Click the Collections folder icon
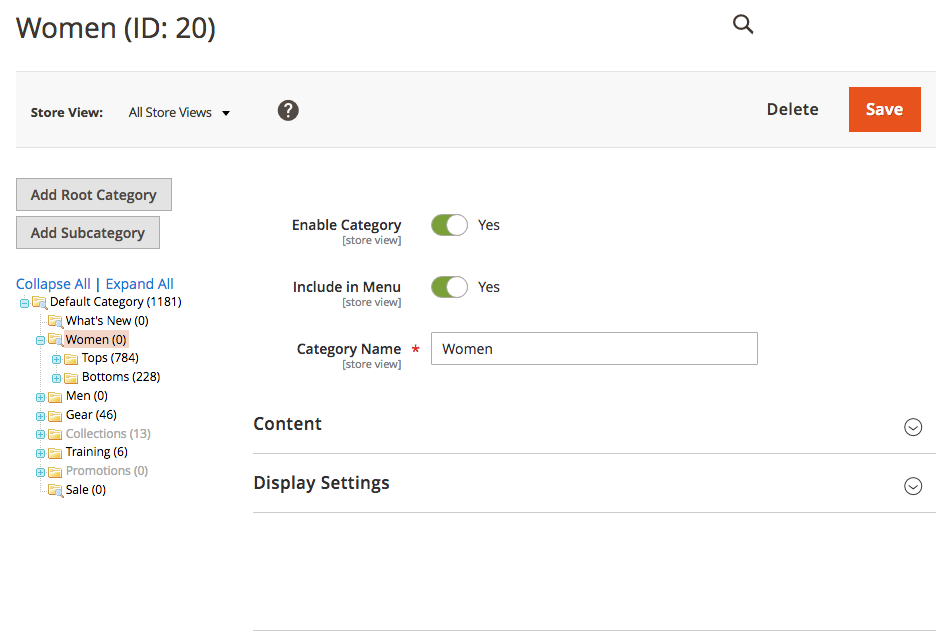This screenshot has width=952, height=634. pyautogui.click(x=55, y=434)
